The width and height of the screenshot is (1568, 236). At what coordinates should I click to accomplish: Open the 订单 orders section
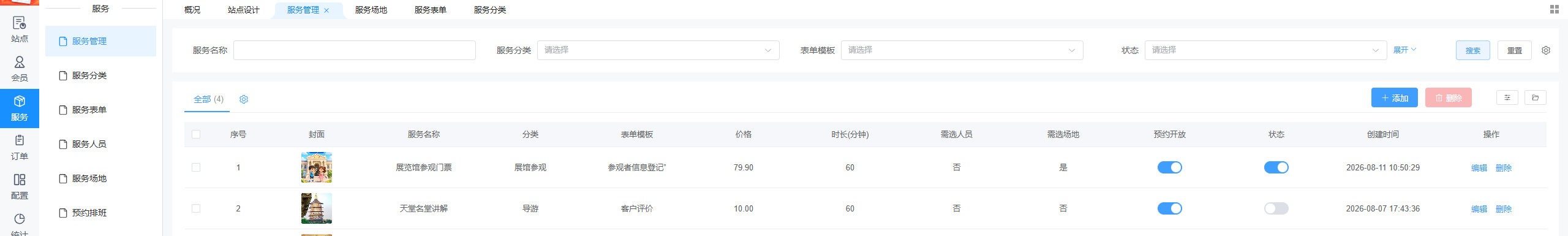pos(20,148)
